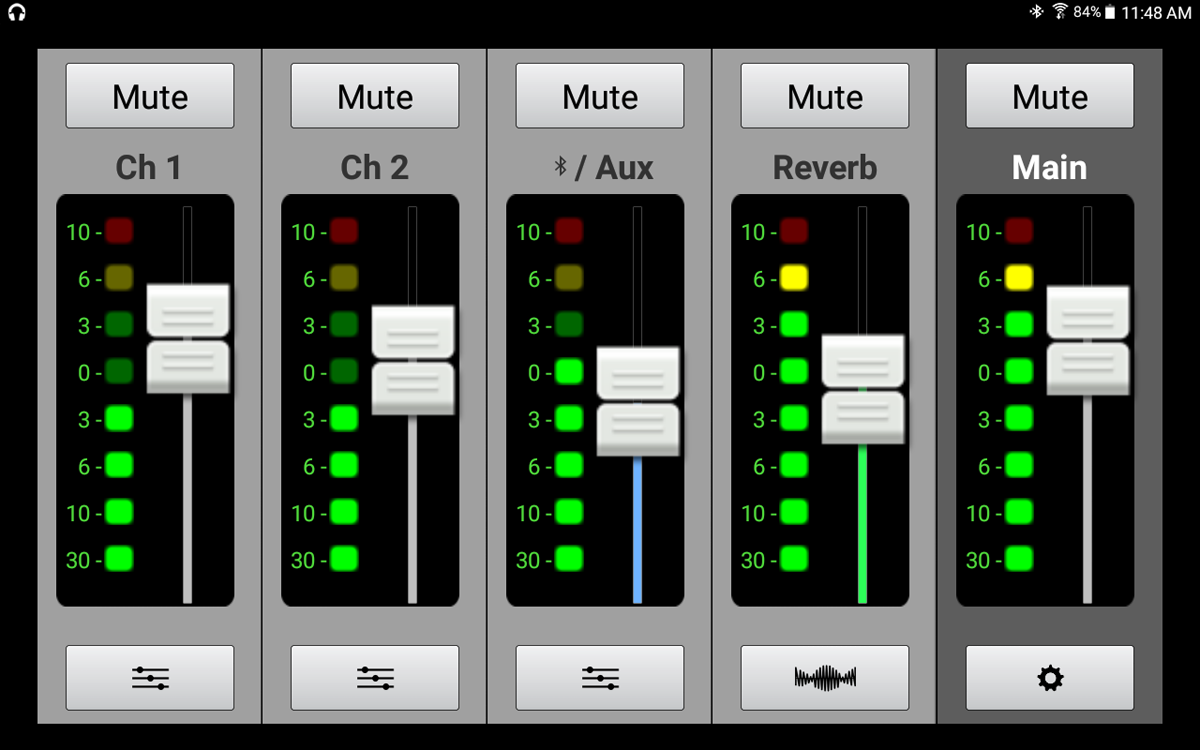Open Ch 1 EQ settings icon
1200x750 pixels.
point(150,678)
